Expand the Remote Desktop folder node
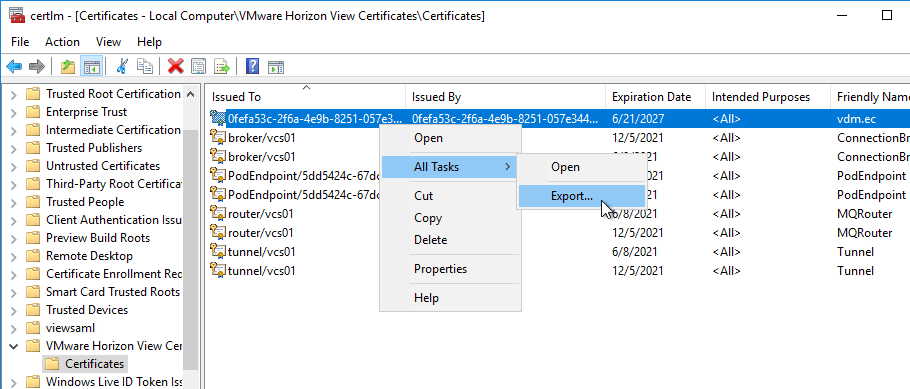This screenshot has height=389, width=910. click(14, 256)
